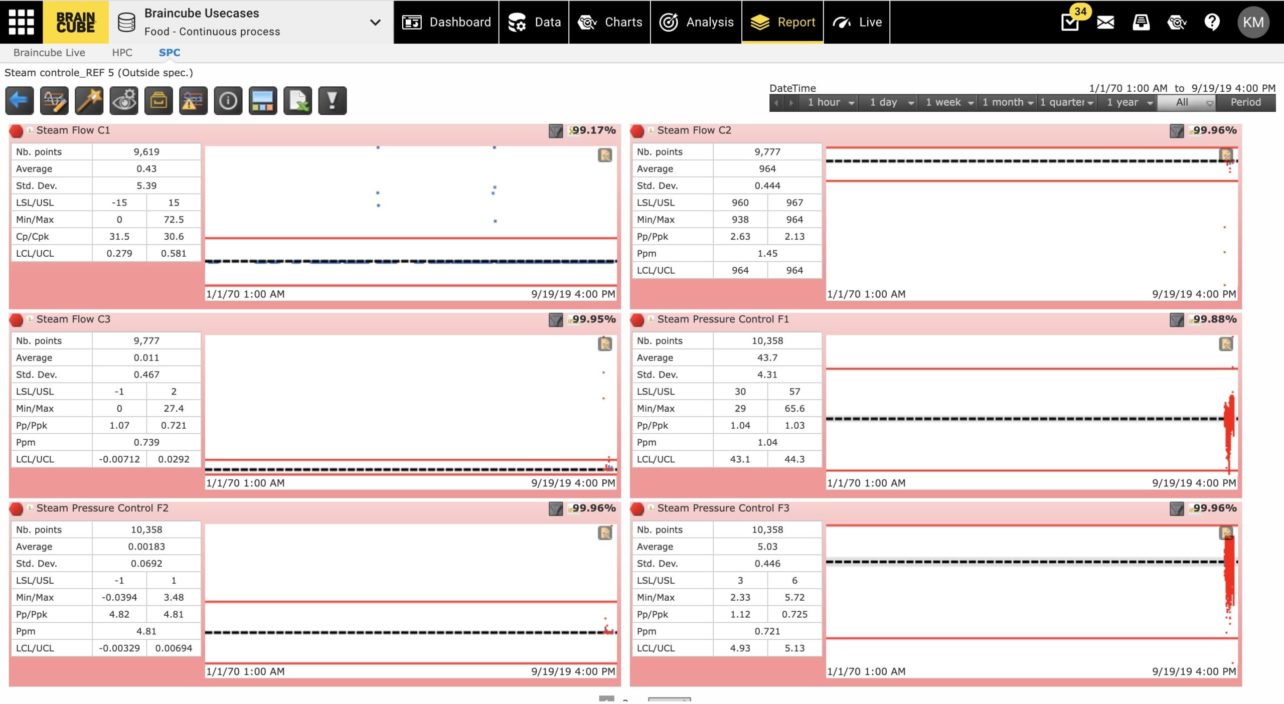Open the info circle icon in toolbar
Image resolution: width=1284 pixels, height=704 pixels.
point(228,100)
